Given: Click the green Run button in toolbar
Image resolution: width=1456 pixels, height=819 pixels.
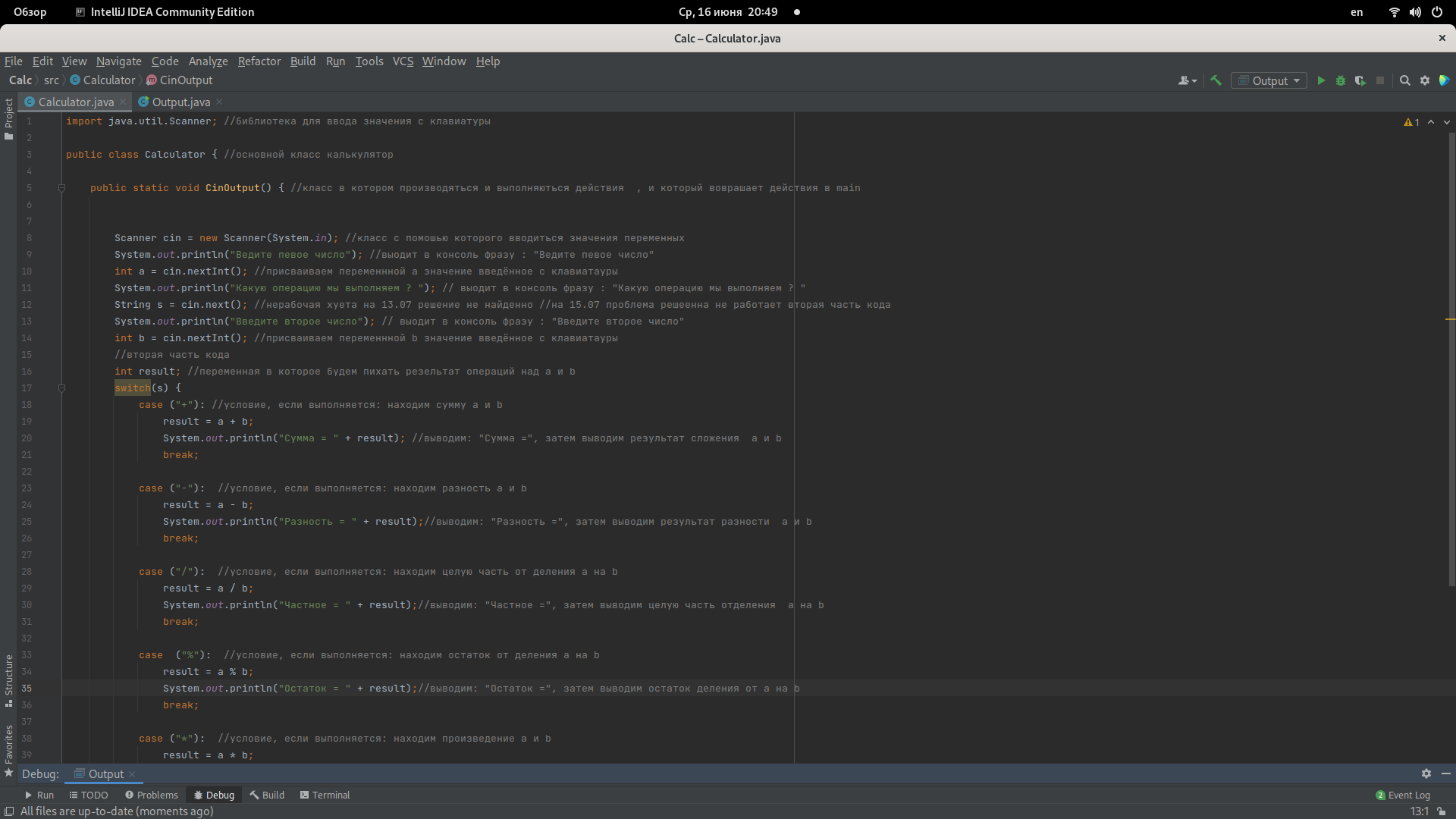Looking at the screenshot, I should coord(1321,80).
